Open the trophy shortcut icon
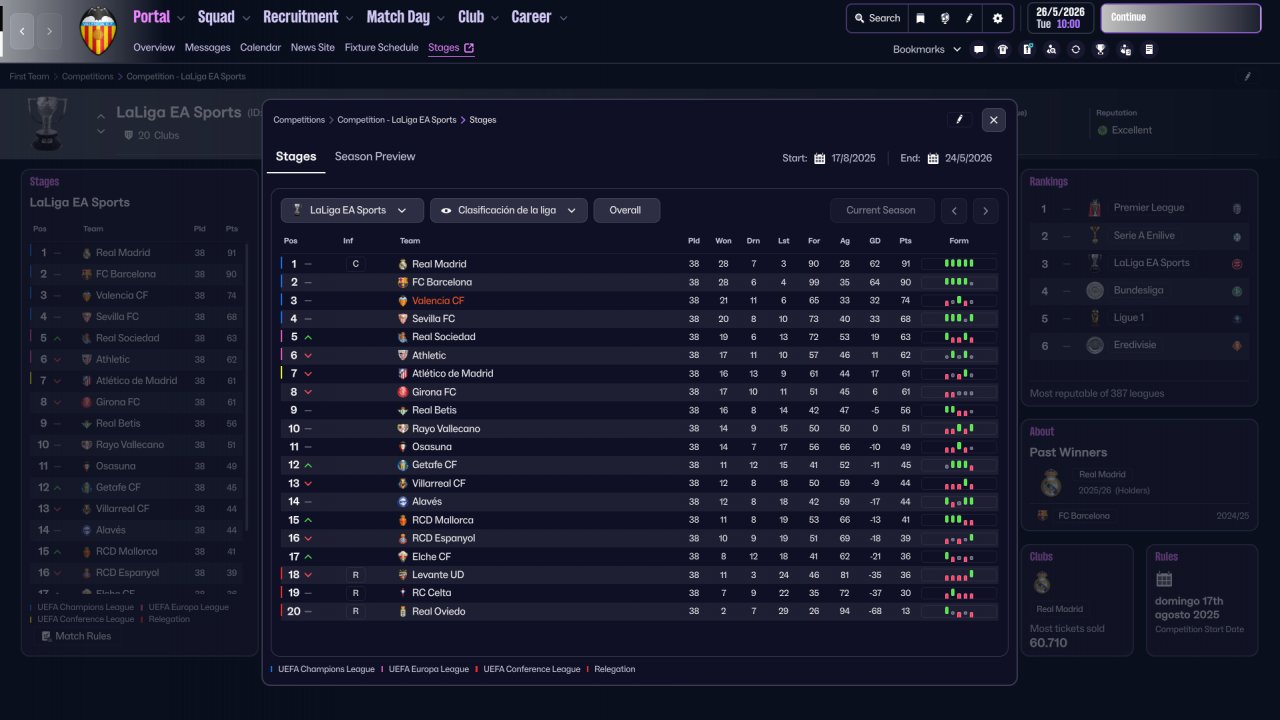Viewport: 1280px width, 720px height. tap(1100, 49)
